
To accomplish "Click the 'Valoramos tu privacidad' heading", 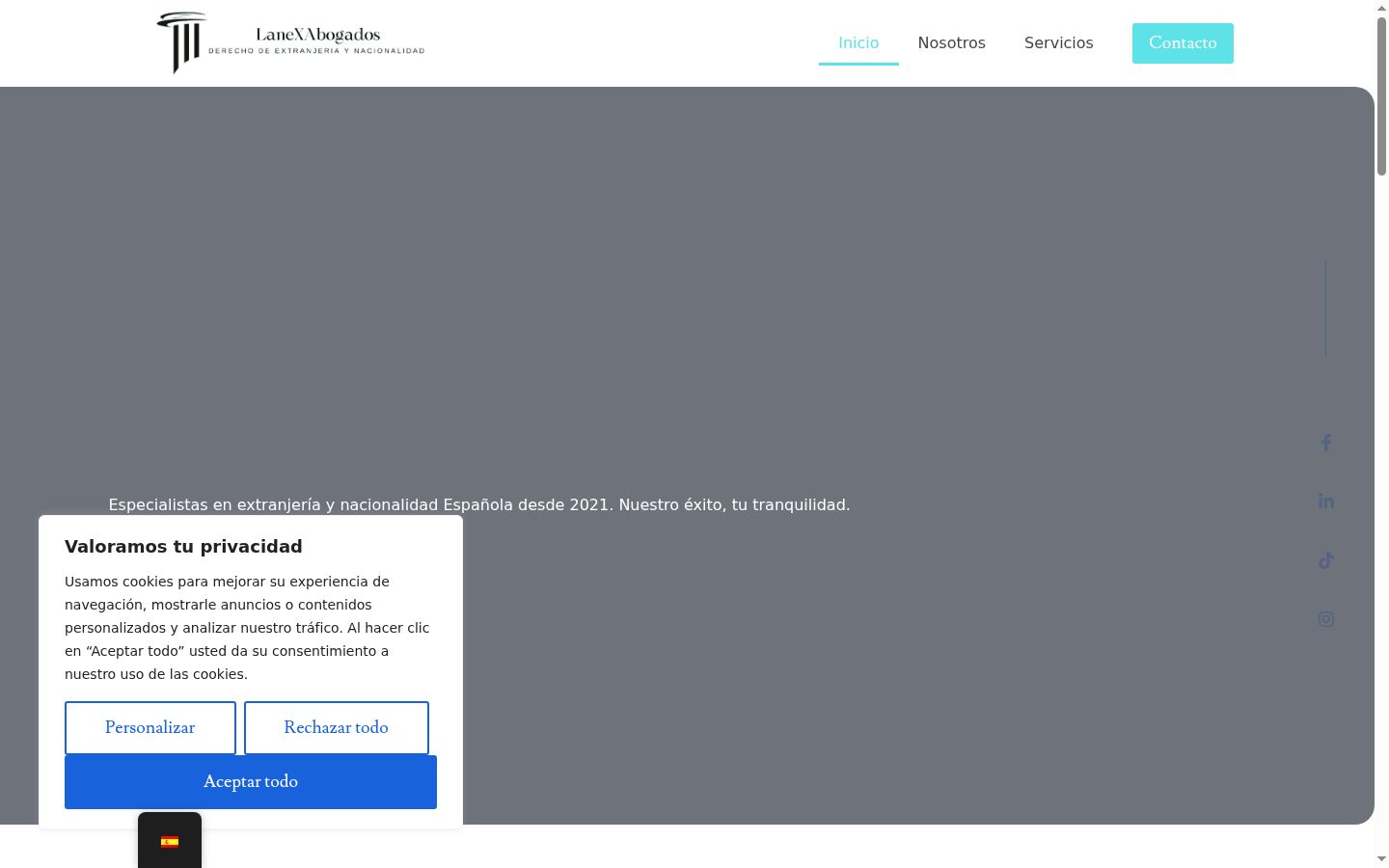I will tap(183, 547).
